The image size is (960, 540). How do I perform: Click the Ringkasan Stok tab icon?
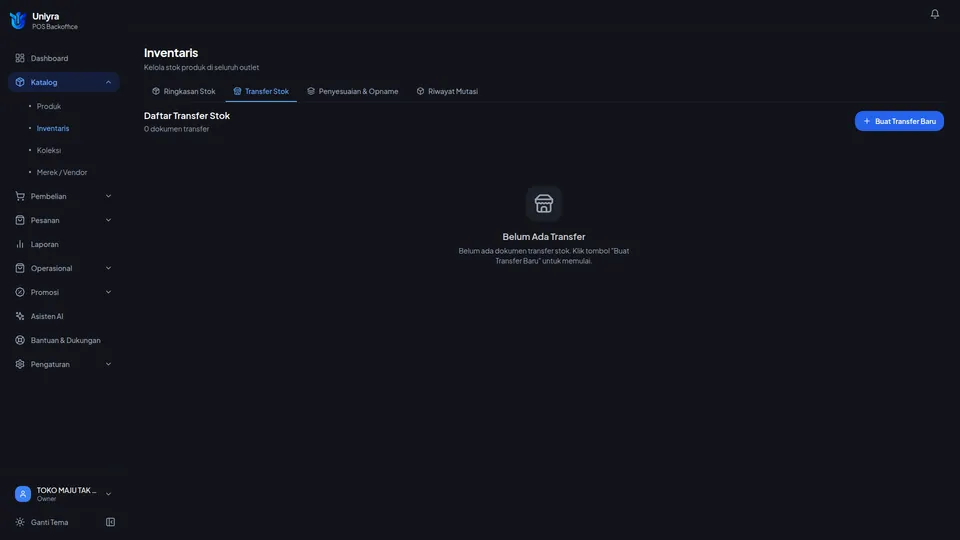point(156,91)
